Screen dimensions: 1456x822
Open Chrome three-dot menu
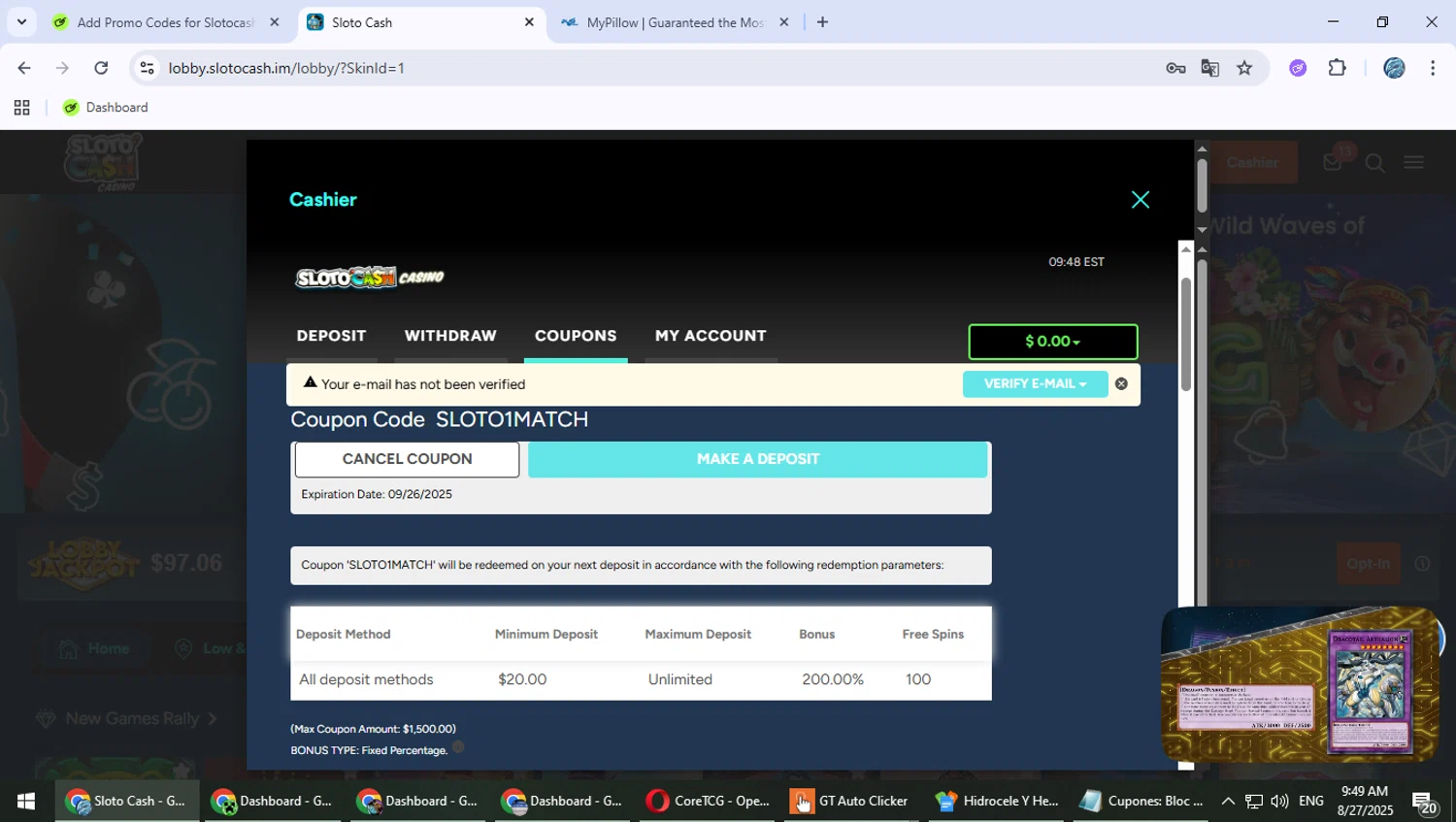tap(1433, 68)
